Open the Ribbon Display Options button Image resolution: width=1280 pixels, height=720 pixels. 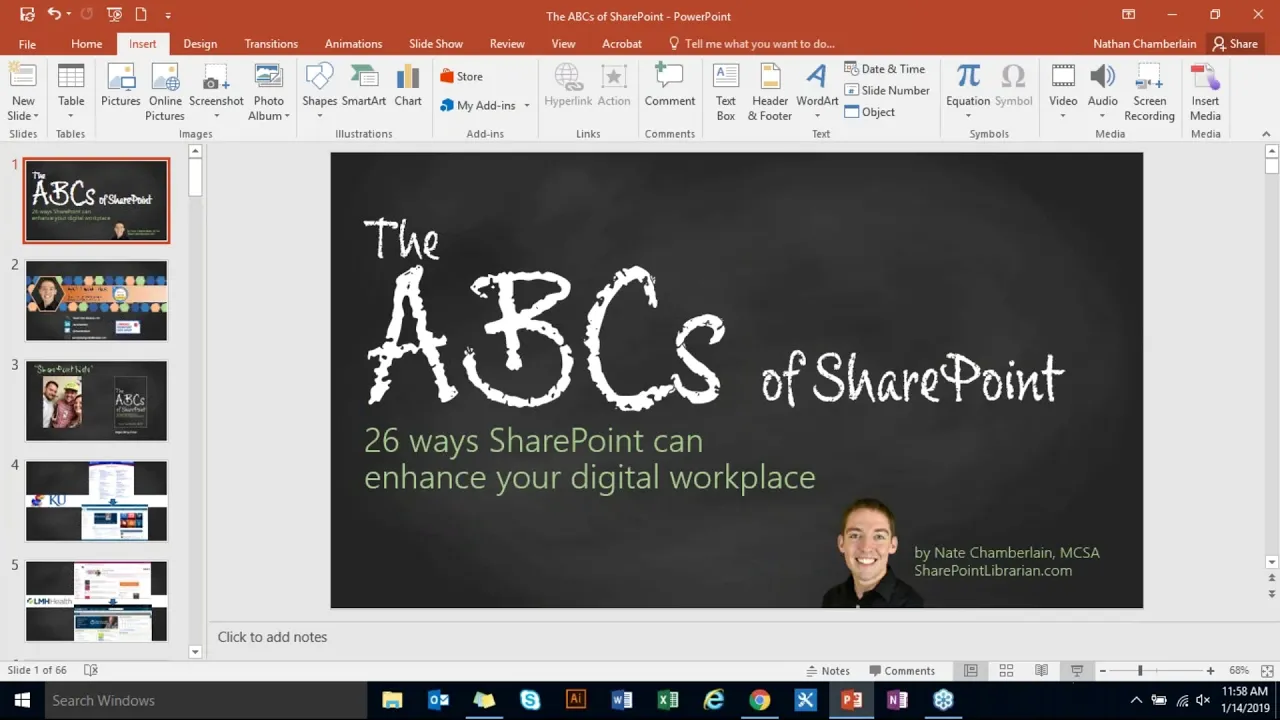pyautogui.click(x=1128, y=15)
